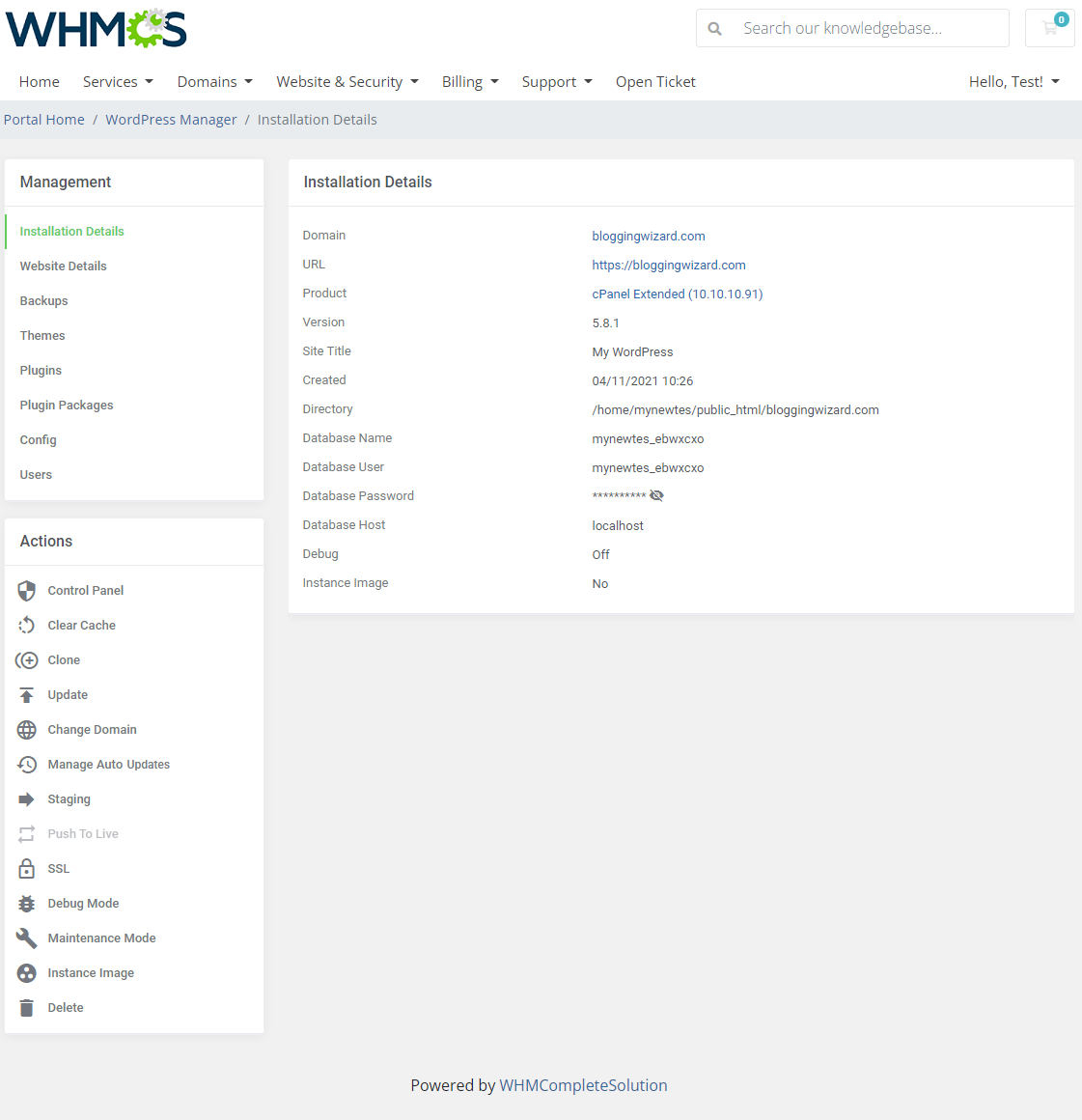
Task: Click the Installation Details breadcrumb text
Action: [x=318, y=120]
